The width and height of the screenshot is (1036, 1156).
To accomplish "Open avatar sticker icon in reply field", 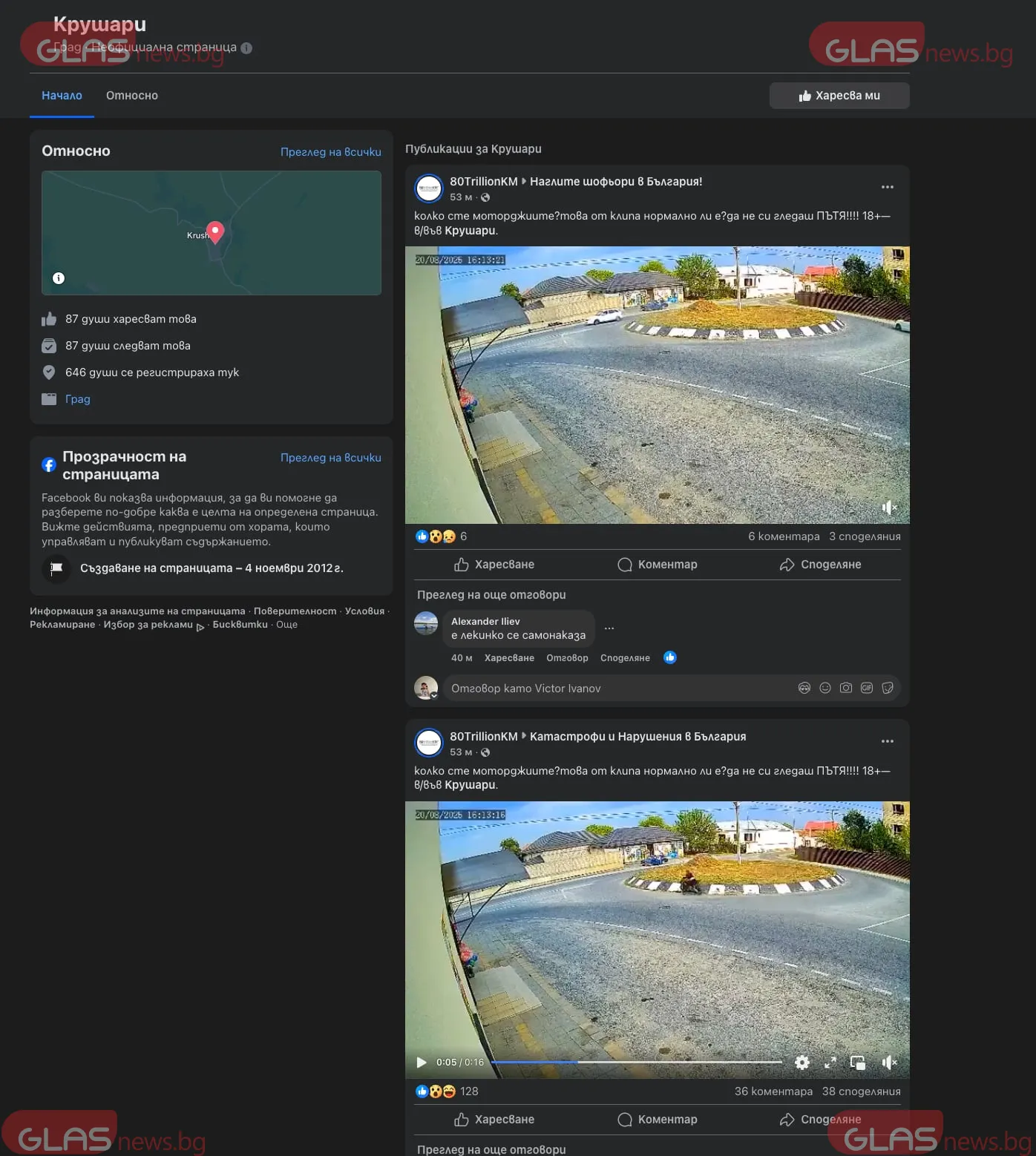I will (804, 688).
